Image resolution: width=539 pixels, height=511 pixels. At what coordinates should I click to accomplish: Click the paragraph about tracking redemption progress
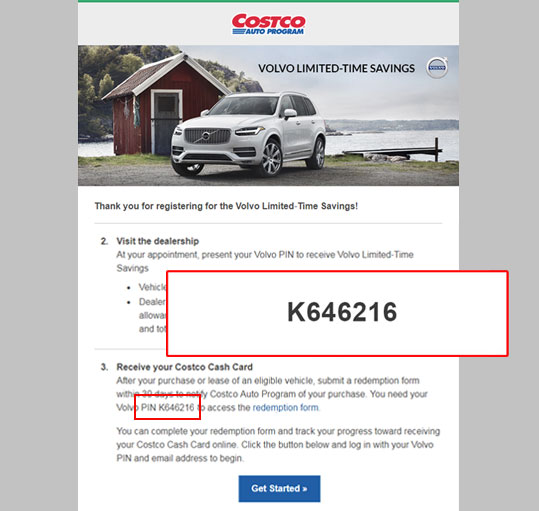[x=278, y=445]
